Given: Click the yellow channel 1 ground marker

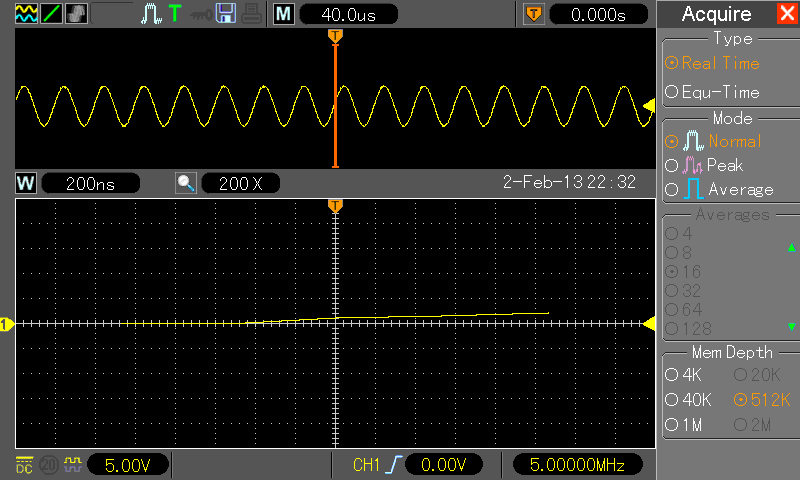Looking at the screenshot, I should tap(7, 324).
